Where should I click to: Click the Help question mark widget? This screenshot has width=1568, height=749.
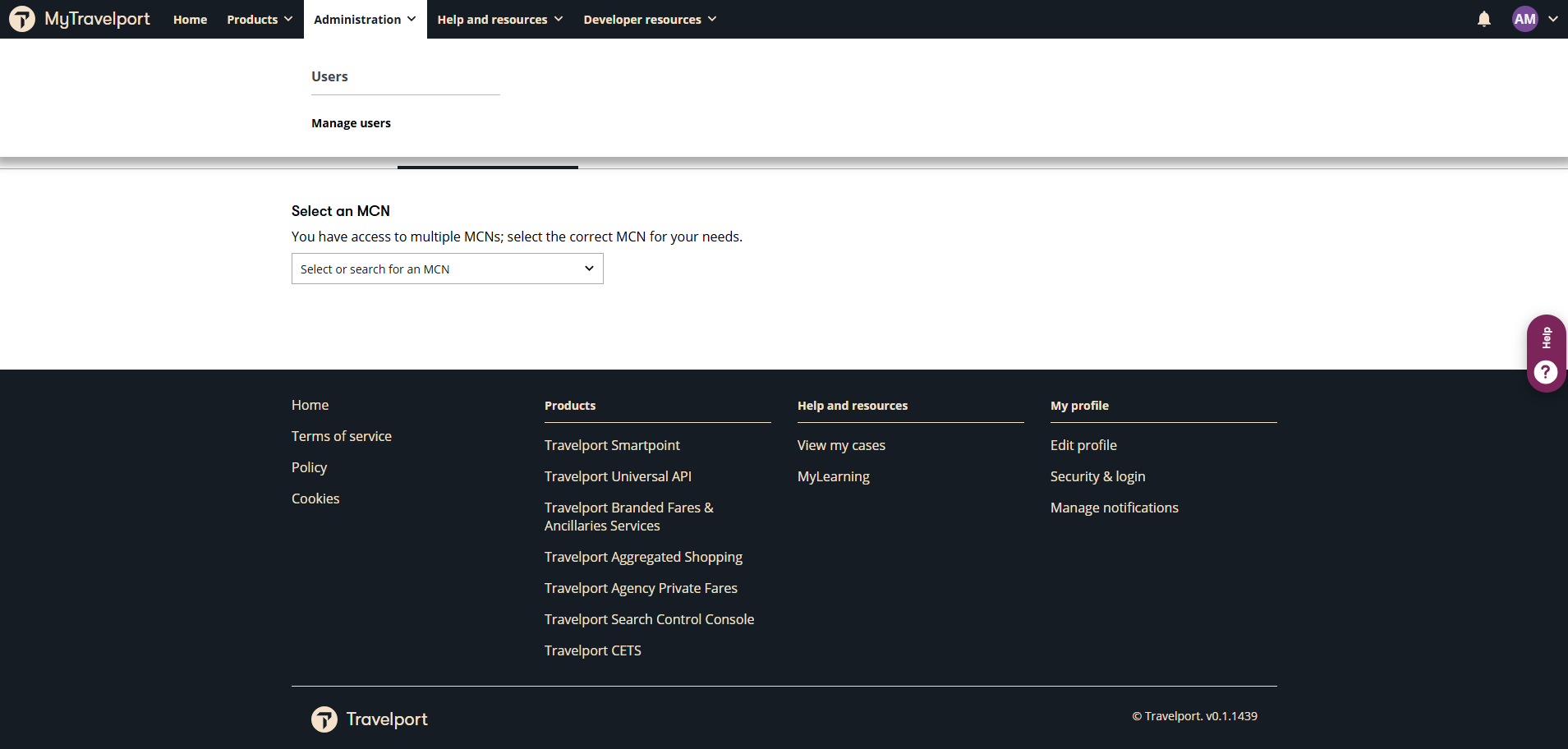click(x=1546, y=372)
